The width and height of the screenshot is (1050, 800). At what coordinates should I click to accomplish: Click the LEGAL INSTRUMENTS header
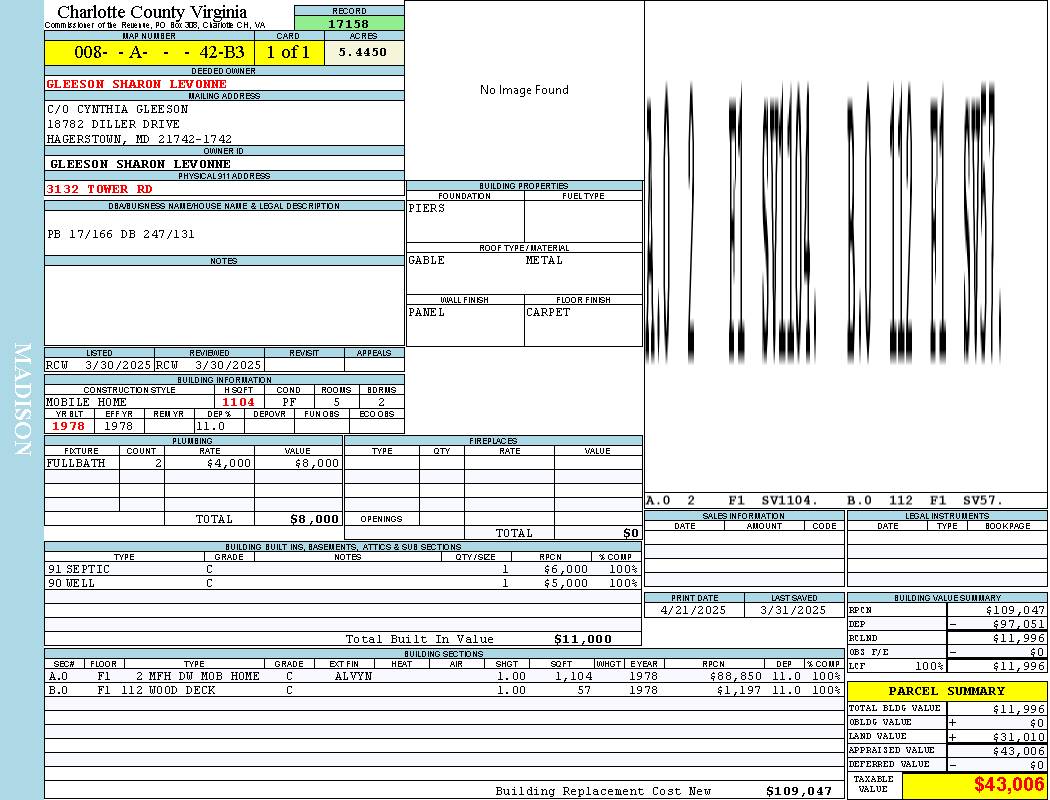pyautogui.click(x=947, y=515)
